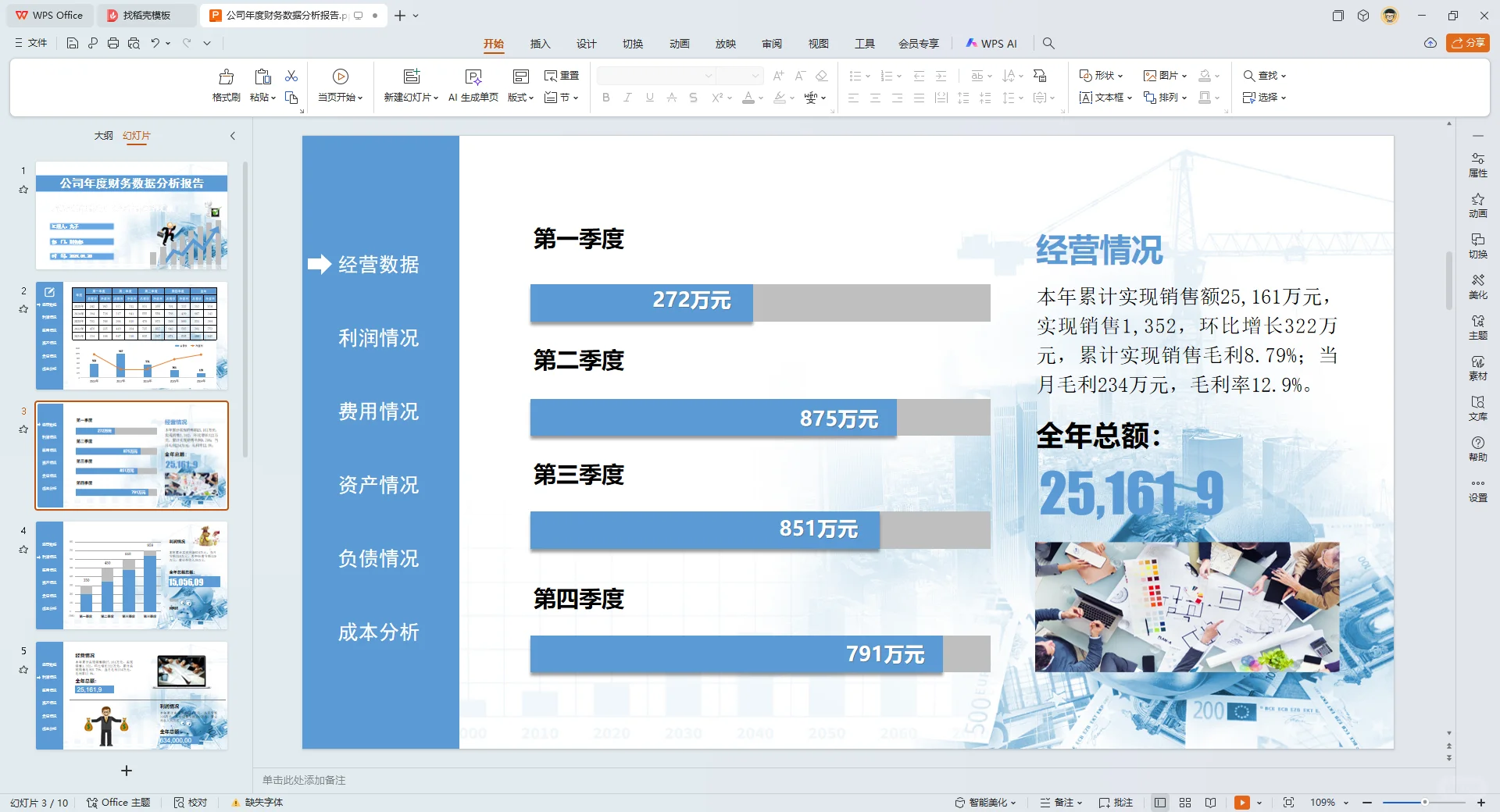Open the Animation ribbon tab
This screenshot has width=1500, height=812.
tap(679, 44)
